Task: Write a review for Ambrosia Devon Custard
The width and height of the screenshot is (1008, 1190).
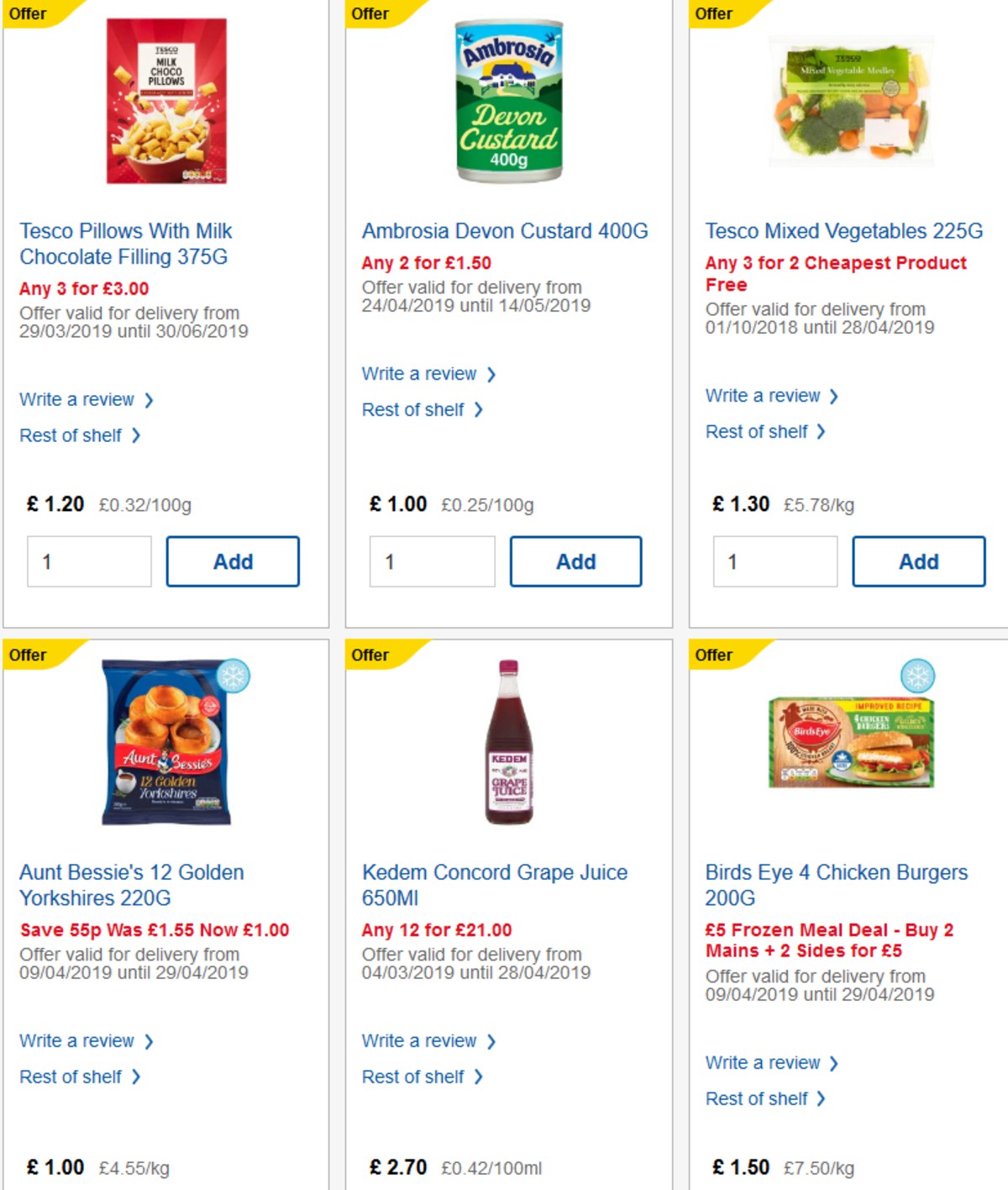Action: (x=422, y=373)
